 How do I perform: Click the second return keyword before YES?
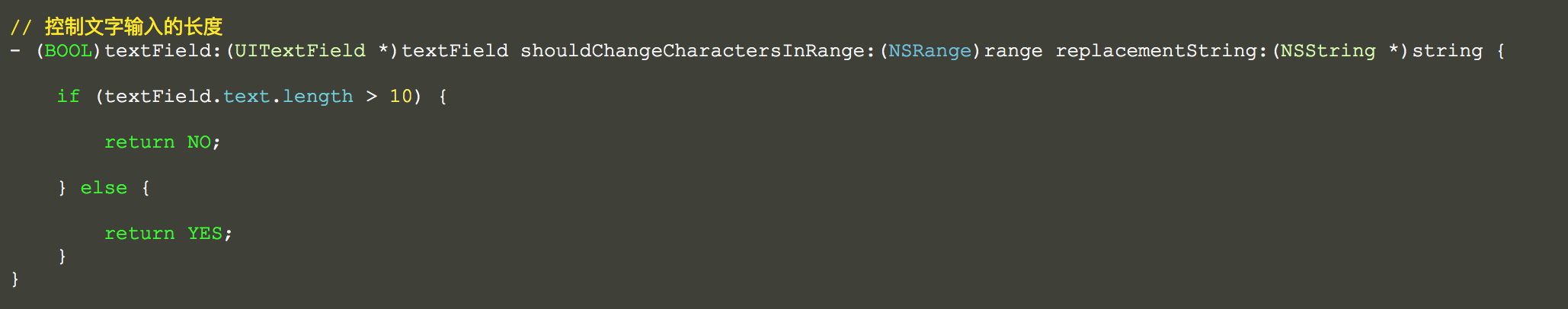coord(139,234)
